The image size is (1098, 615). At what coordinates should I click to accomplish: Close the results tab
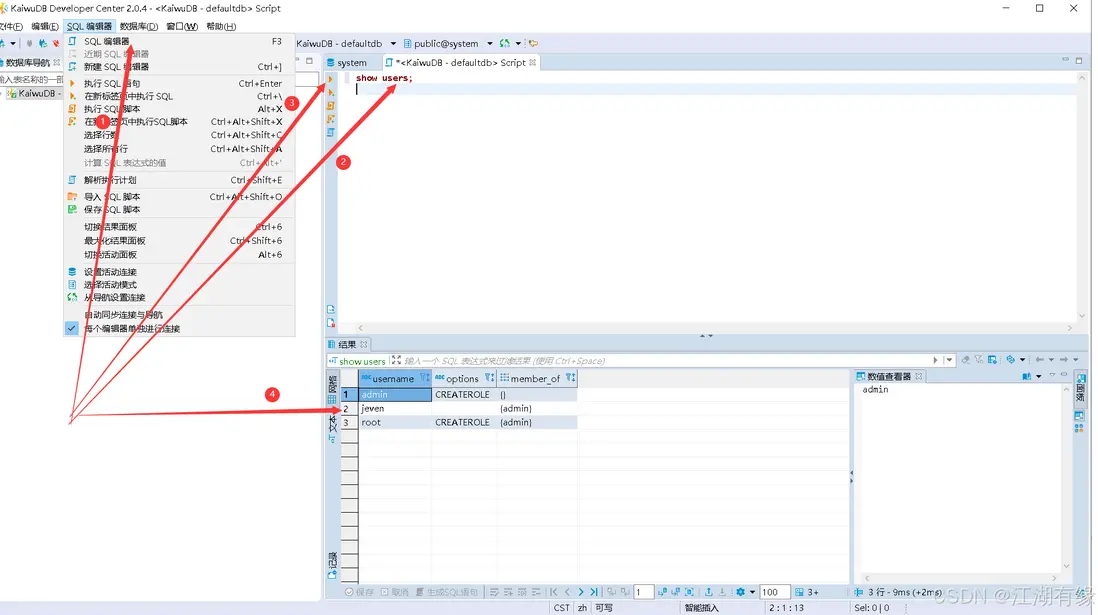click(363, 345)
